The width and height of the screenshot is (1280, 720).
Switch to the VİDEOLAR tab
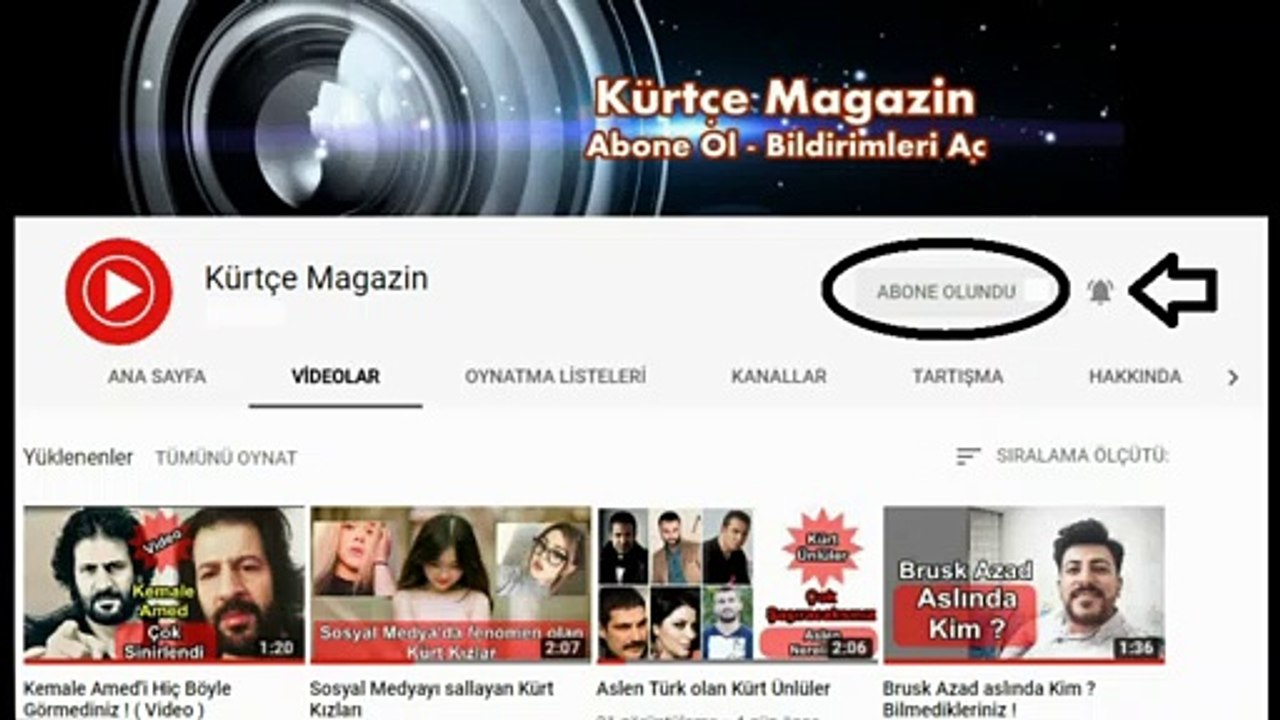[x=336, y=377]
